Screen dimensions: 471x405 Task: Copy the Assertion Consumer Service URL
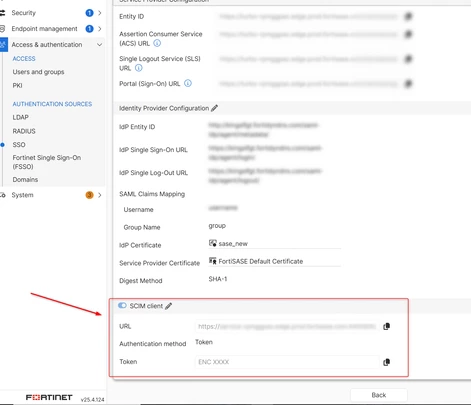point(408,34)
